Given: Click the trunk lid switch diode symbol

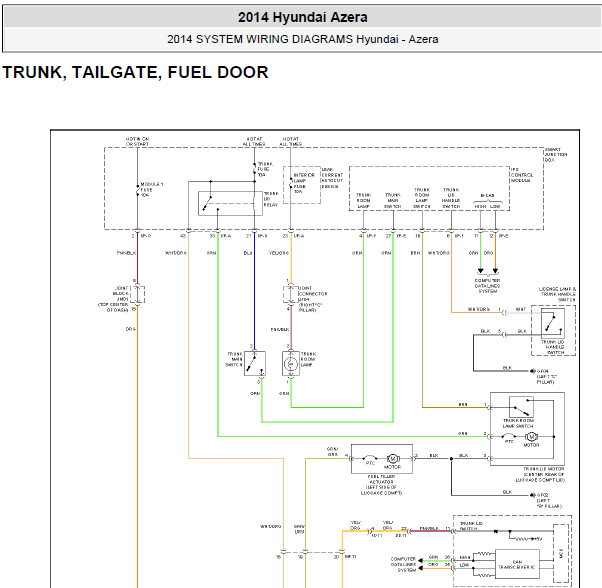Looking at the screenshot, I should (496, 532).
